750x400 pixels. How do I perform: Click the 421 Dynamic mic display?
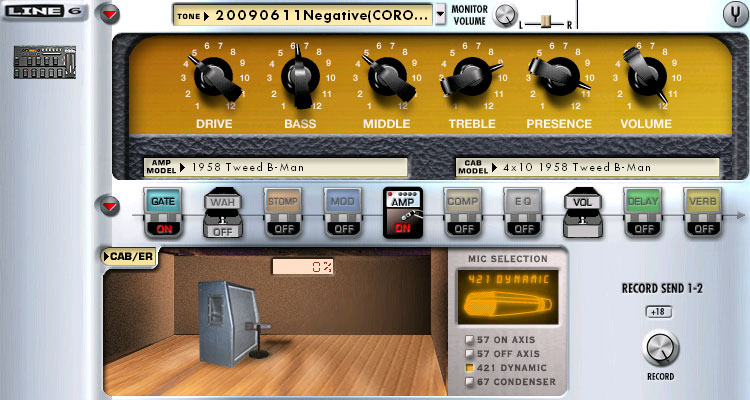pyautogui.click(x=507, y=298)
